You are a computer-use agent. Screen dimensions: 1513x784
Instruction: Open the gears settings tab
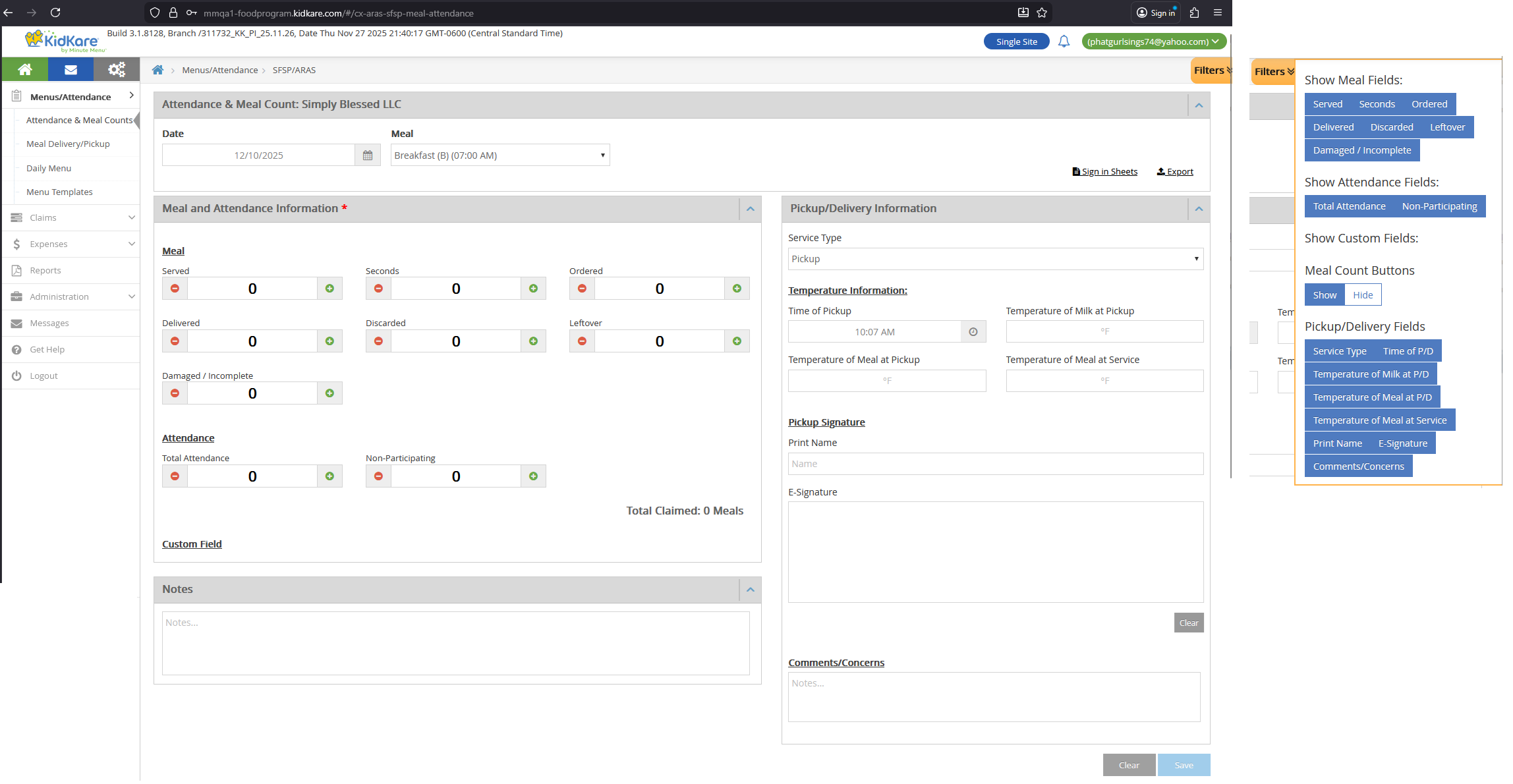(x=117, y=69)
